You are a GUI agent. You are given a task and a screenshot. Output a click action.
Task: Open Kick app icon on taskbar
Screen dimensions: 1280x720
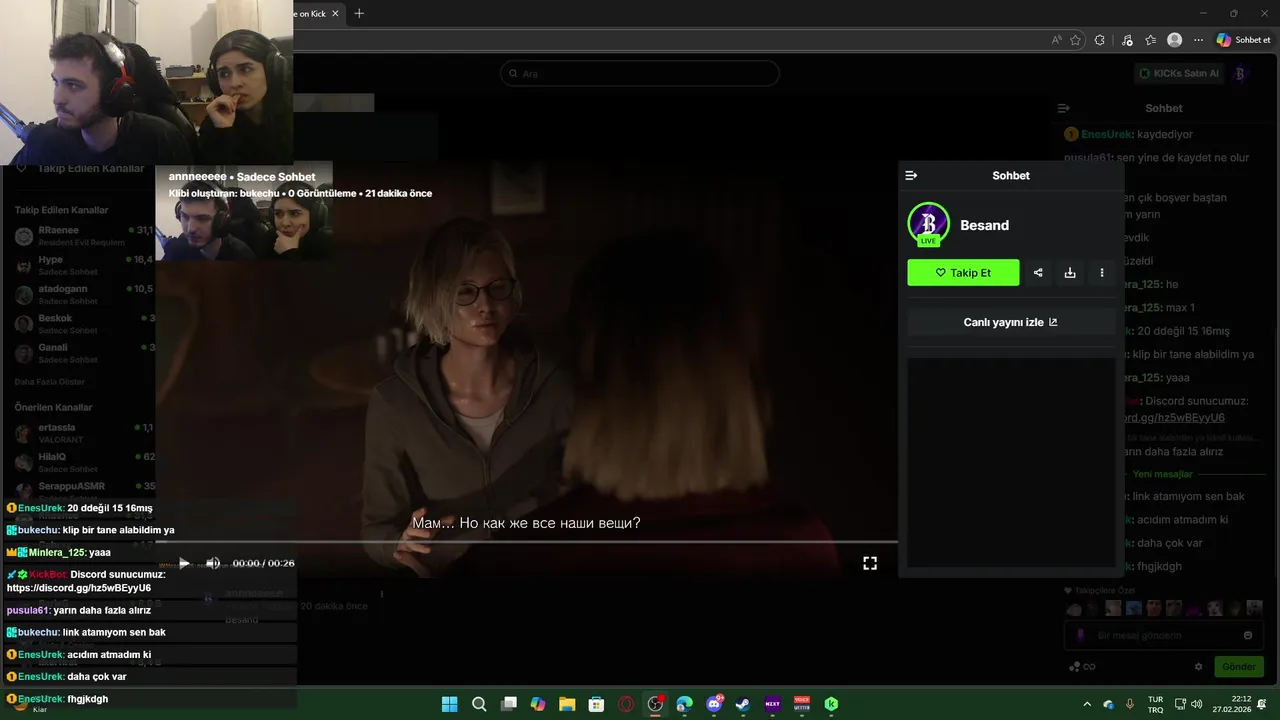tap(831, 704)
